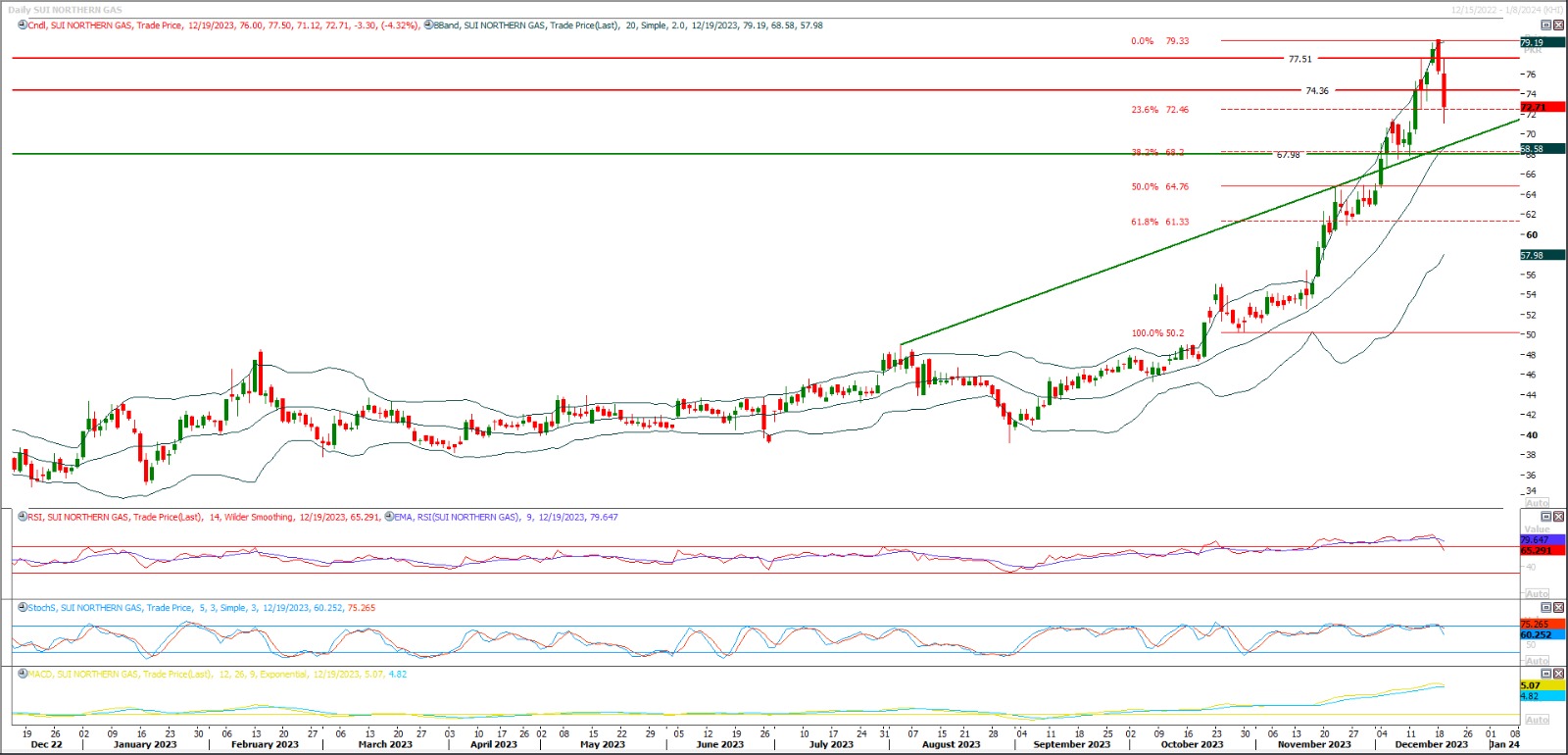1568x755 pixels.
Task: Click the icon before RSI legend text
Action: (22, 517)
